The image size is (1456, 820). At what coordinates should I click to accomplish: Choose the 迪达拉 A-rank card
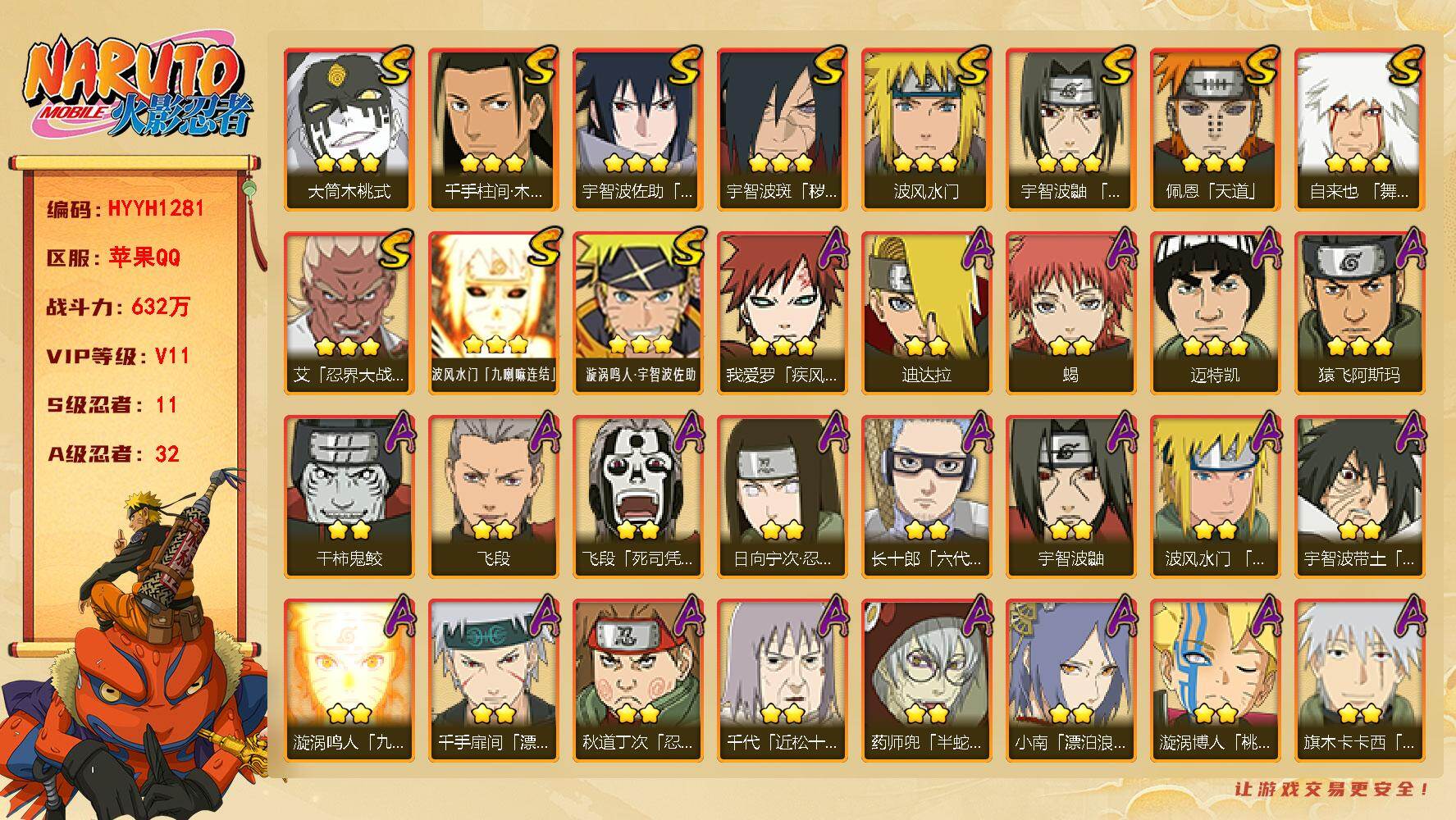coord(926,313)
